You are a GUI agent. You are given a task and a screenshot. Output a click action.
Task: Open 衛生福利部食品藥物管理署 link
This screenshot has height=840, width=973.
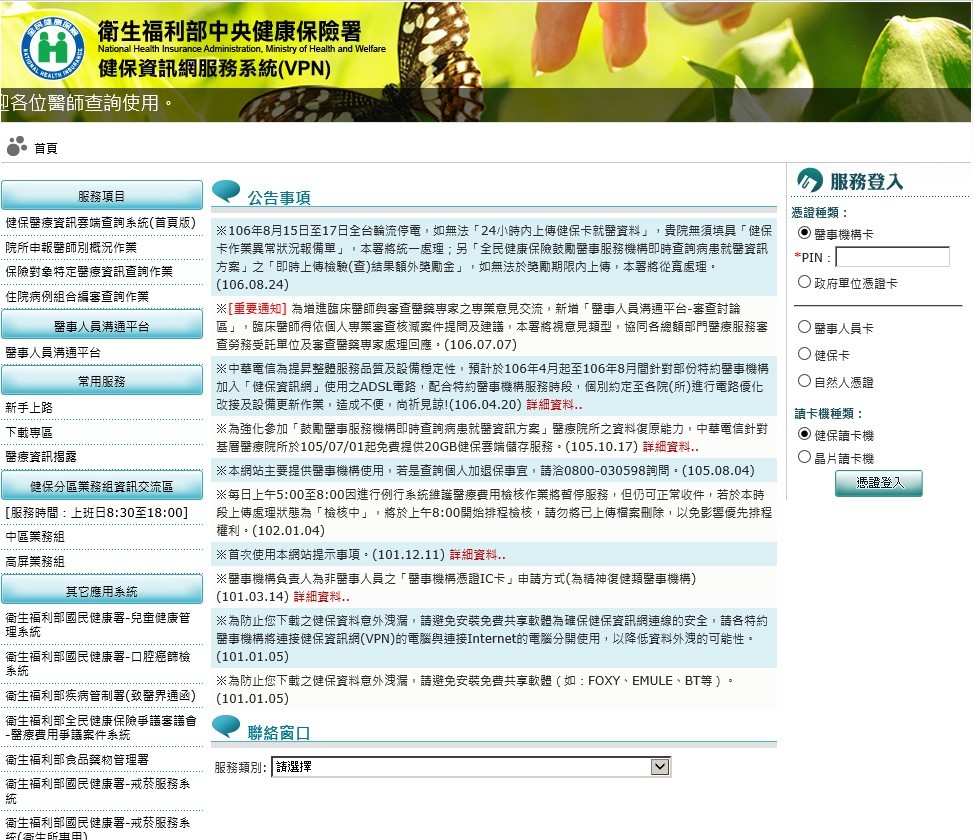pos(77,759)
